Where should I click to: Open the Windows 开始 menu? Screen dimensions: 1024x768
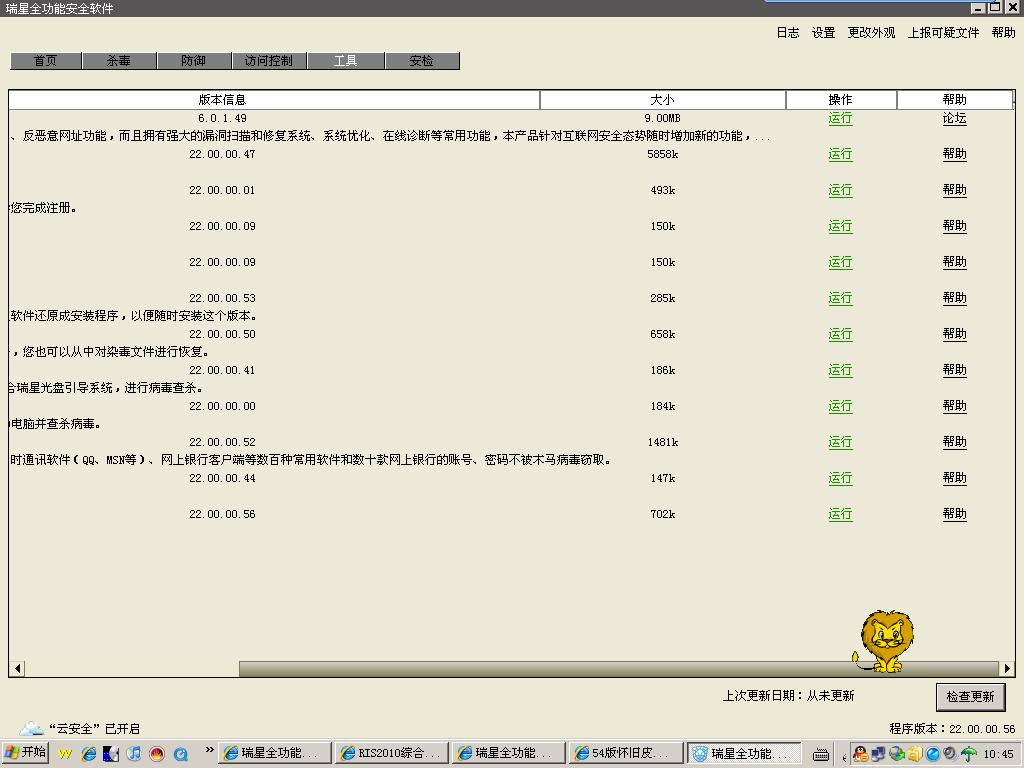pos(25,752)
